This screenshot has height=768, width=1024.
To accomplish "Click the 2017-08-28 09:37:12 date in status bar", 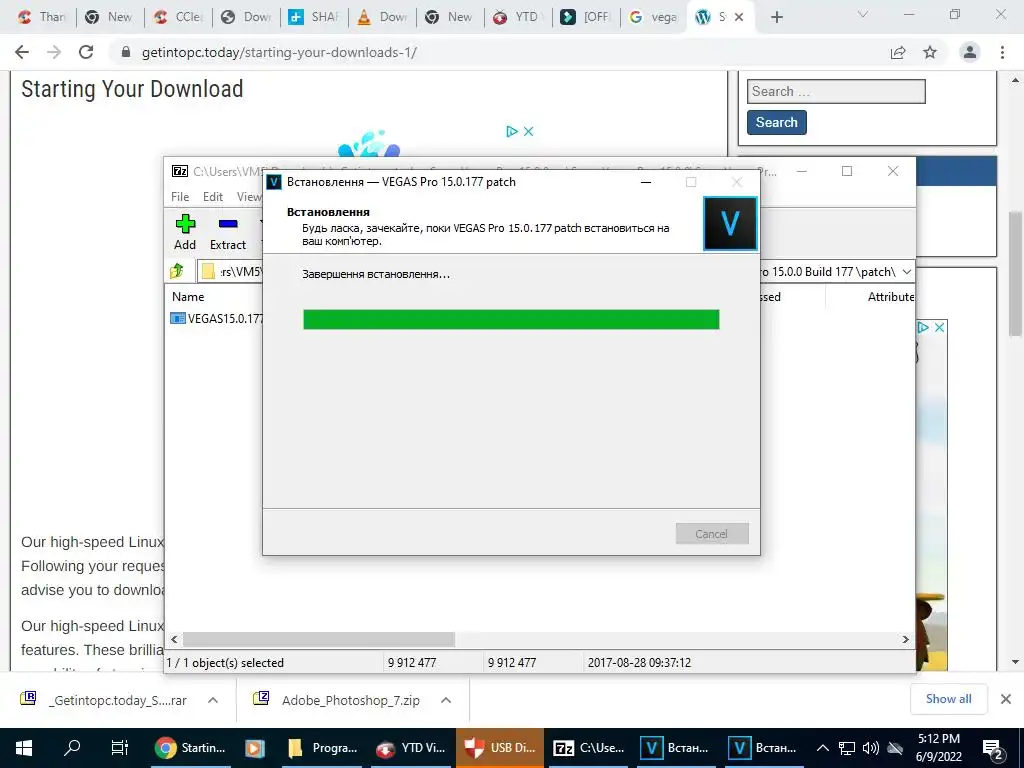I will (x=639, y=663).
